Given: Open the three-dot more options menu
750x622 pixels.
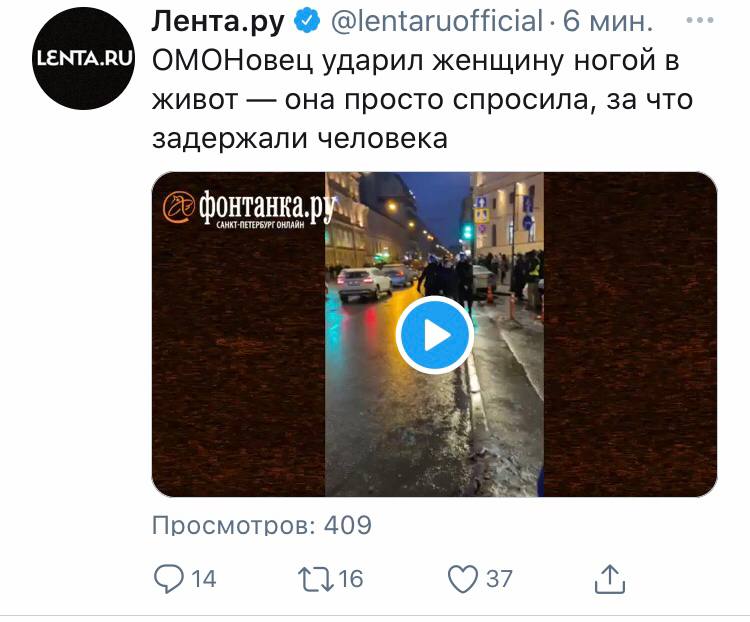Looking at the screenshot, I should [x=700, y=20].
